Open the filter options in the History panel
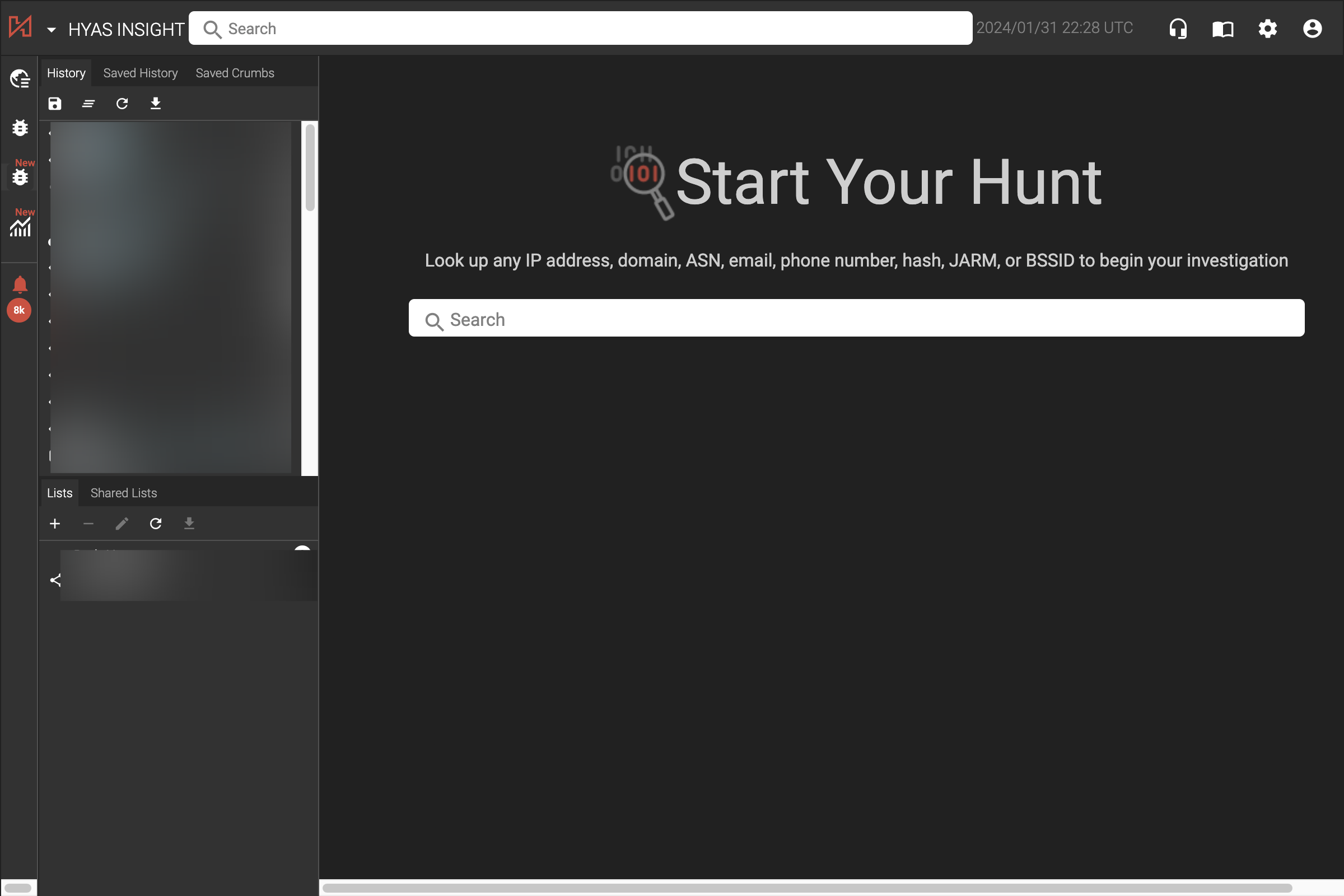 88,104
